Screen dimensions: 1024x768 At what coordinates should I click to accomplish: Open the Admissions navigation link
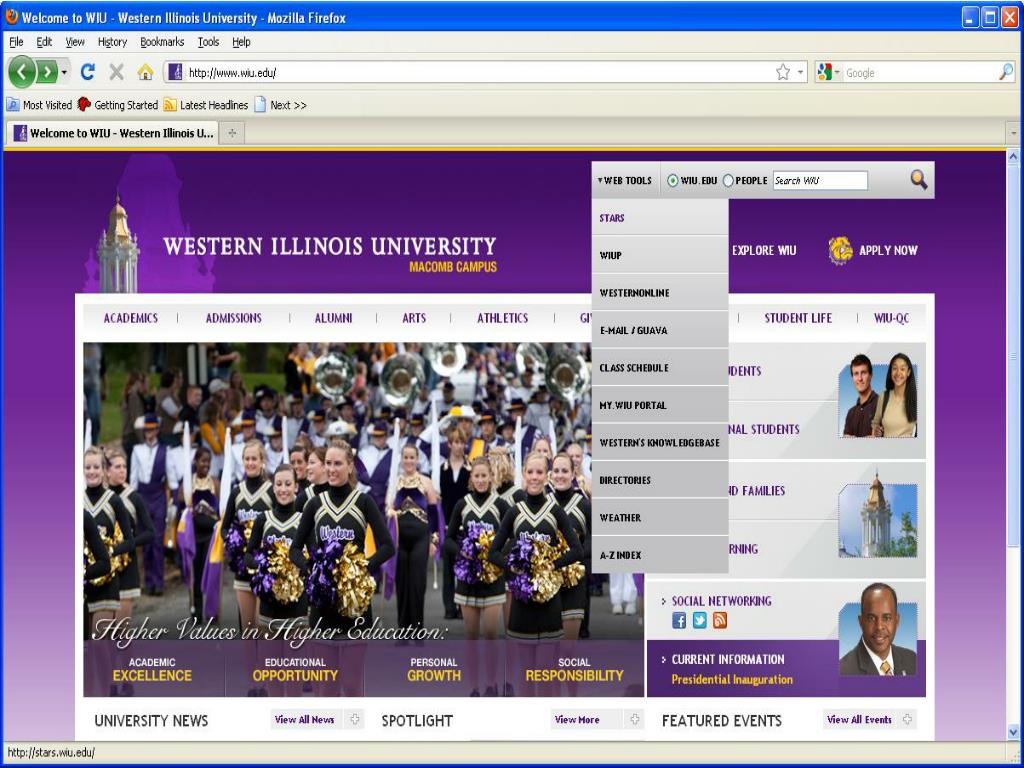233,318
